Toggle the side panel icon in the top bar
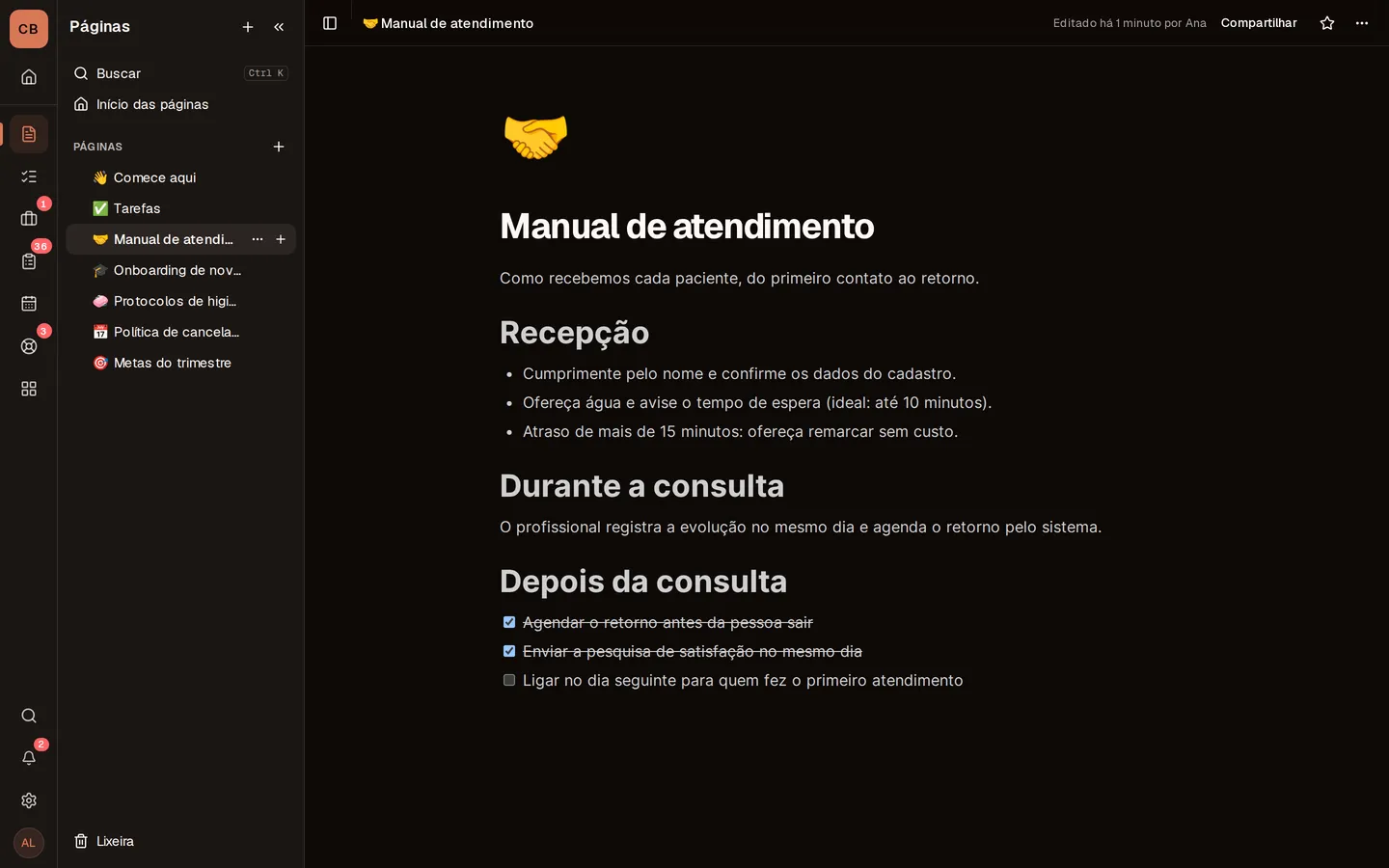1389x868 pixels. click(330, 23)
